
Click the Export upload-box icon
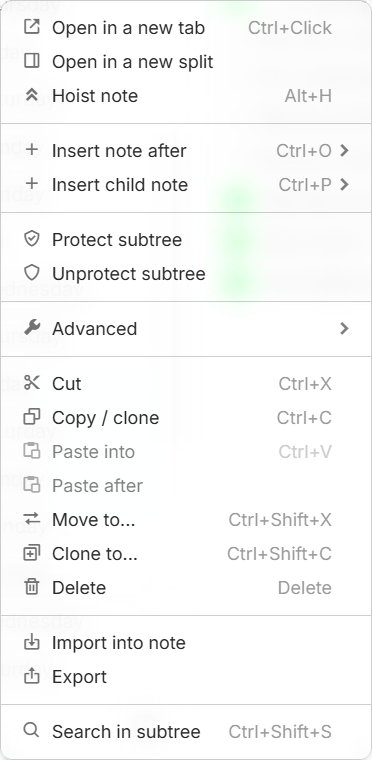pos(32,676)
